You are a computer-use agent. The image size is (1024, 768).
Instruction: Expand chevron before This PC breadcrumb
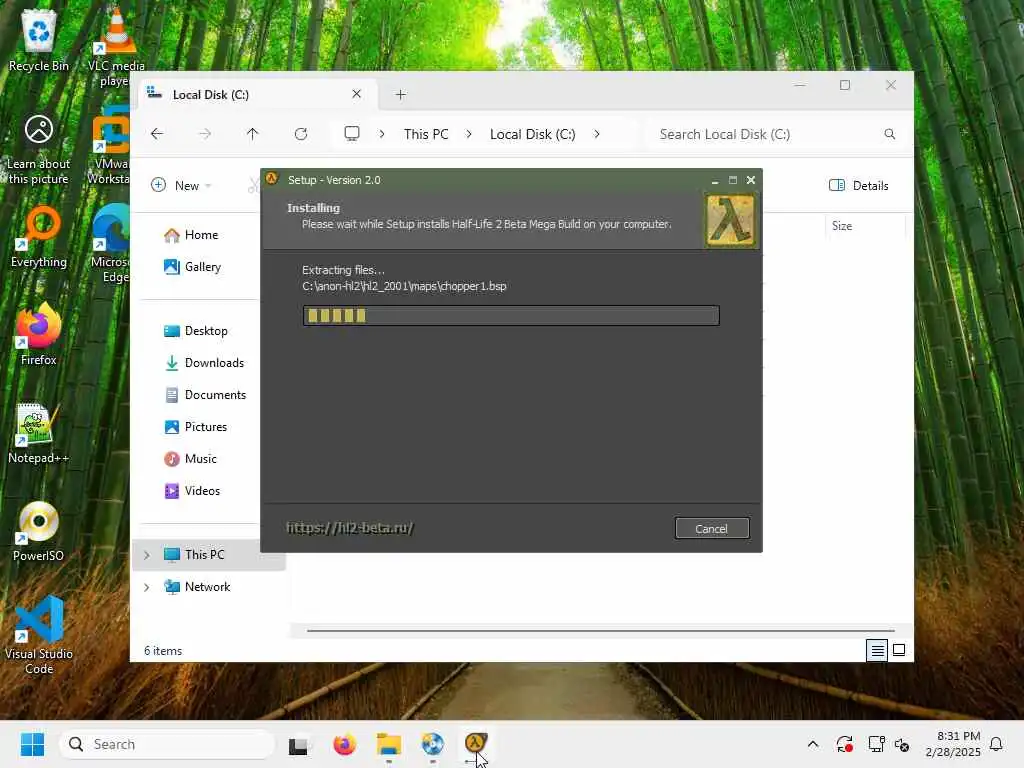coord(382,134)
